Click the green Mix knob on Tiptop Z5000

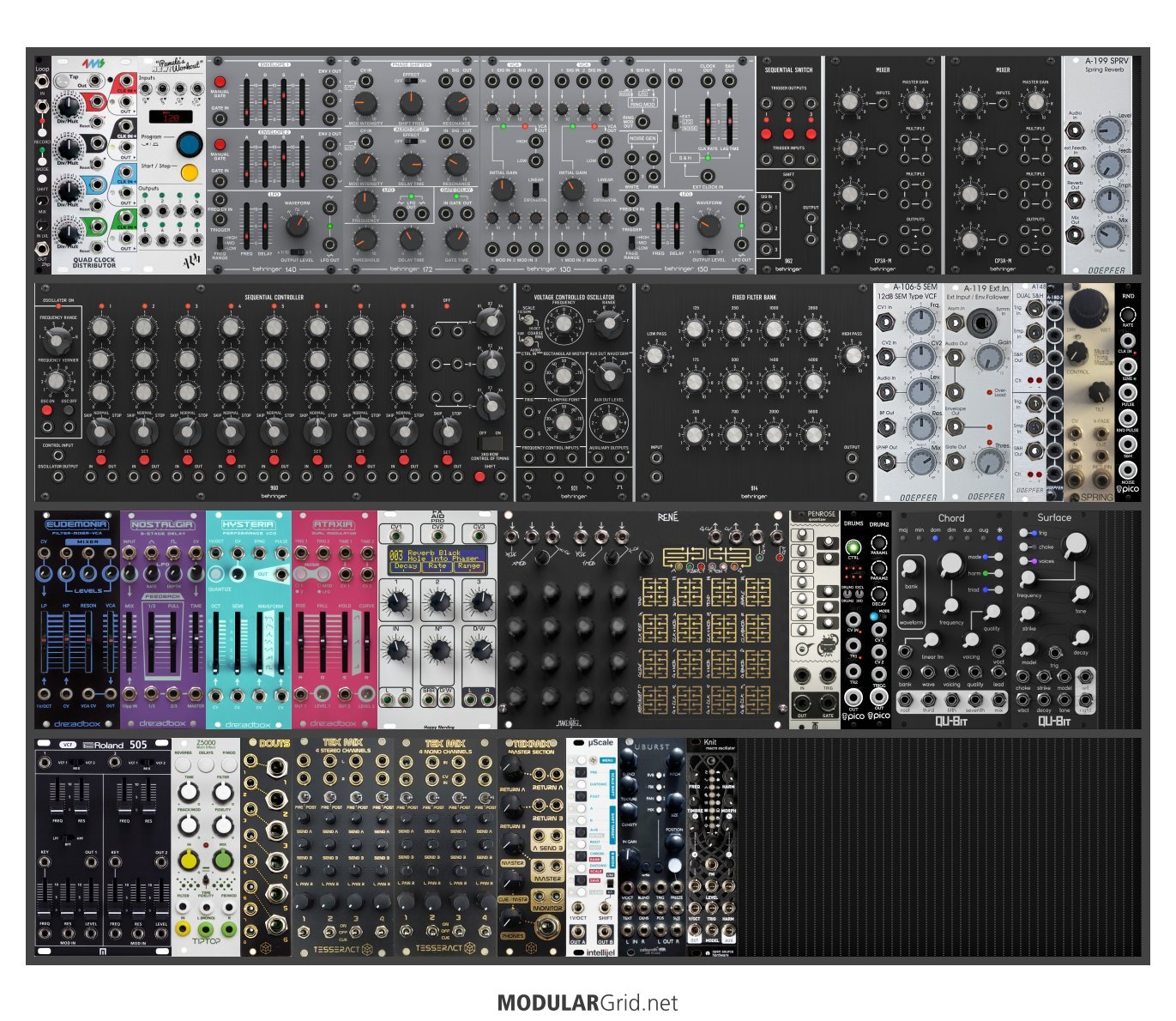click(223, 861)
